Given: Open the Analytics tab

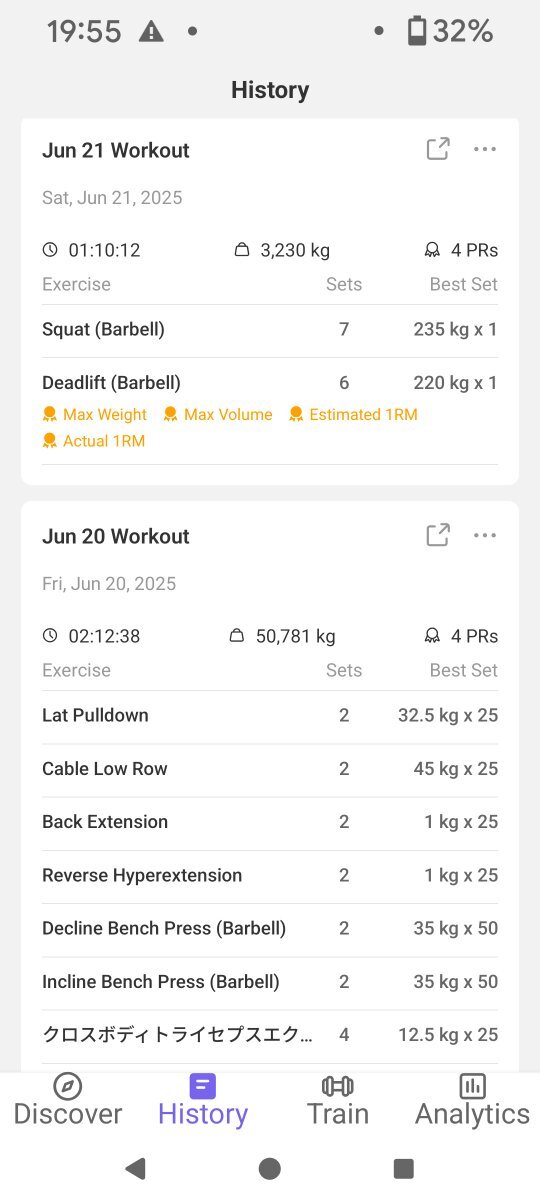Looking at the screenshot, I should (472, 1100).
